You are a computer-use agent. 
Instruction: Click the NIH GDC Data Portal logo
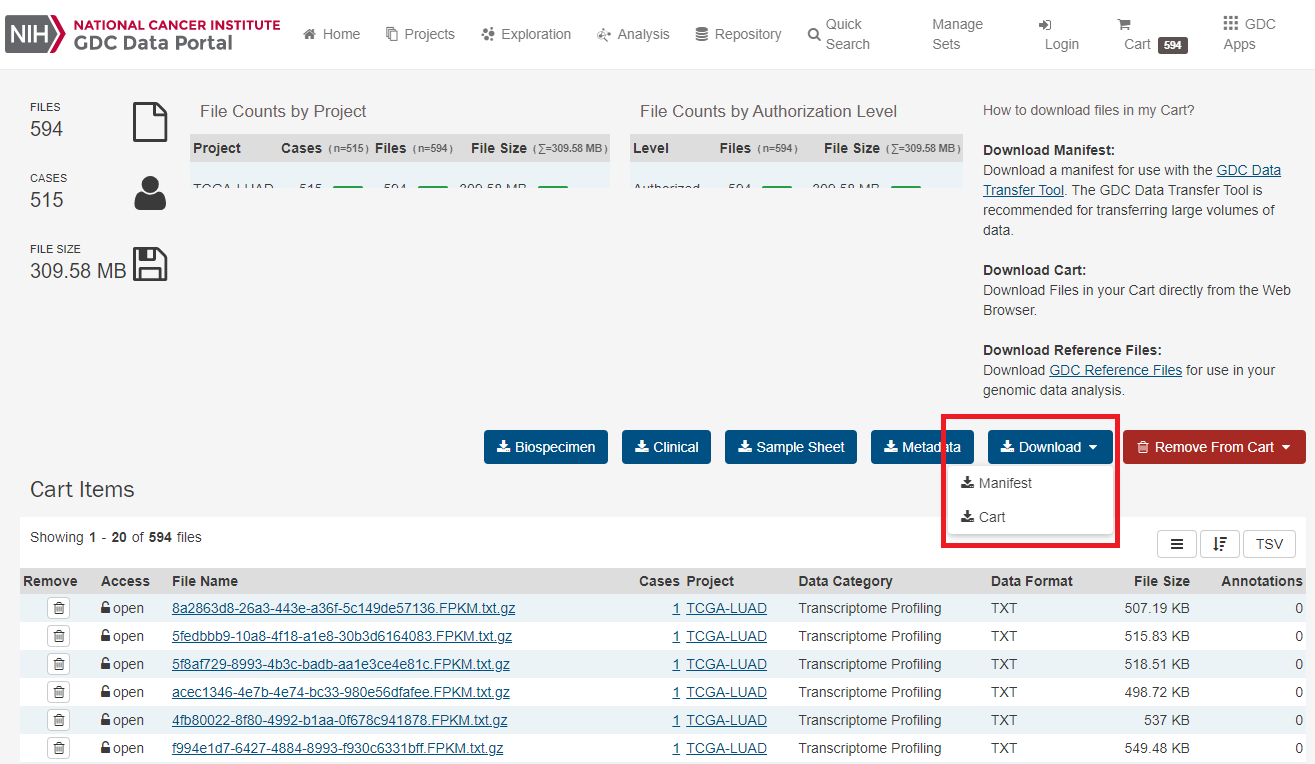pos(143,34)
